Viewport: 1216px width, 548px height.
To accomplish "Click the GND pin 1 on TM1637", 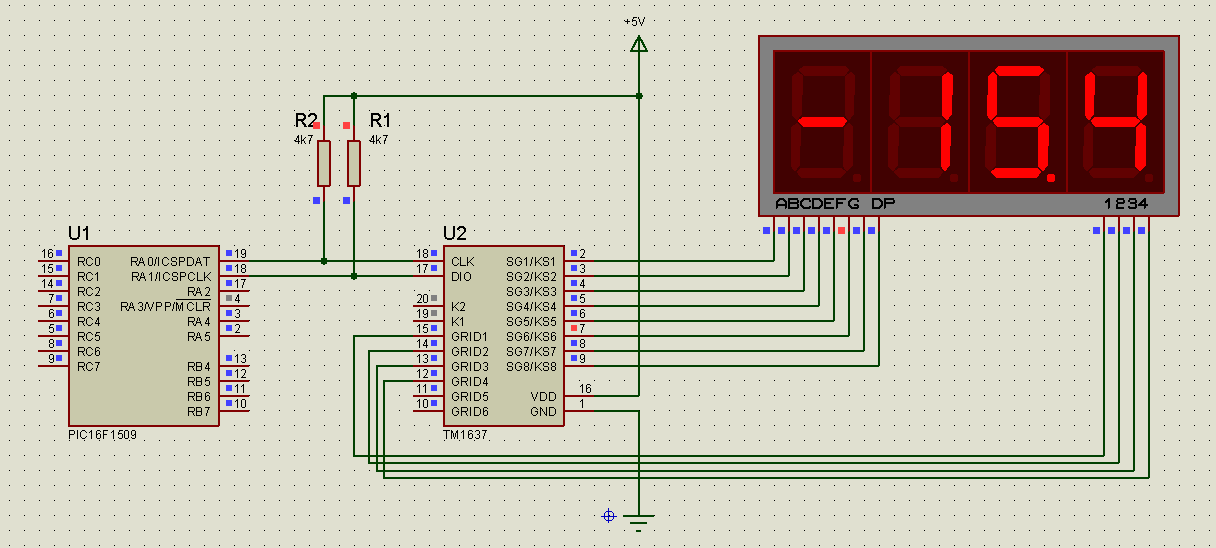I will [580, 411].
